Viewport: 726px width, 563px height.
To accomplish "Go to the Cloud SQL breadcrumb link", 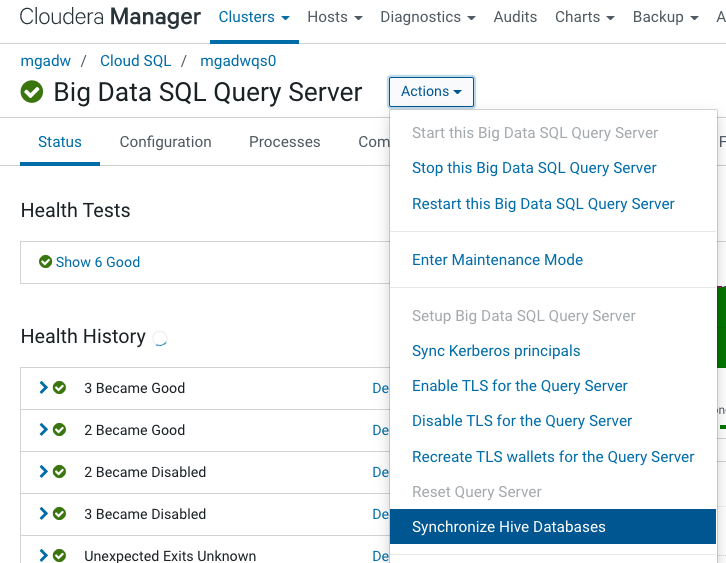I will tap(135, 61).
